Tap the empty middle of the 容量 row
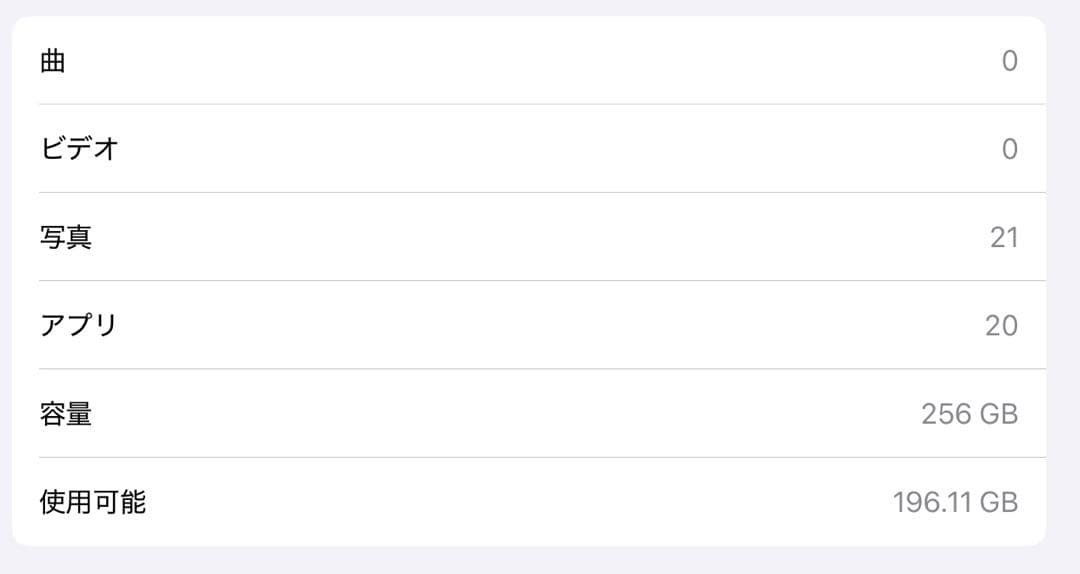The image size is (1080, 574). (x=500, y=413)
